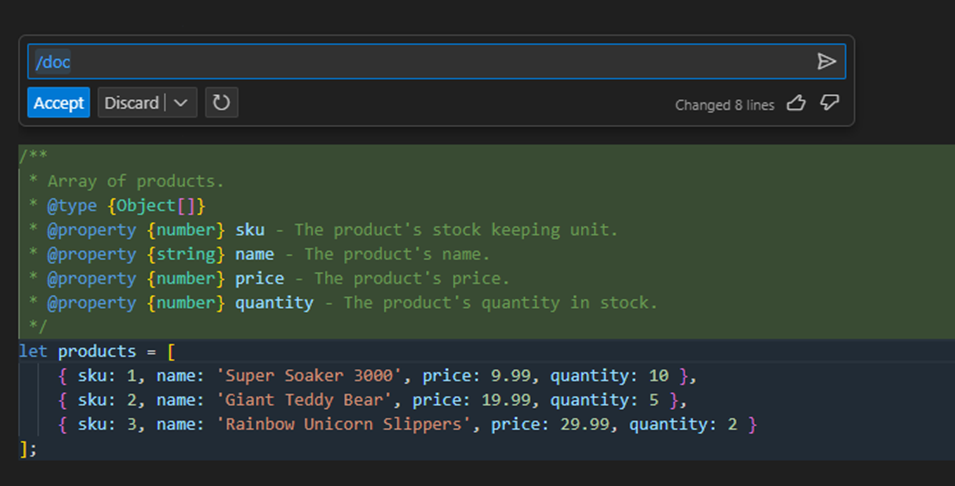Click the send arrow icon
Viewport: 955px width, 486px height.
pos(826,62)
